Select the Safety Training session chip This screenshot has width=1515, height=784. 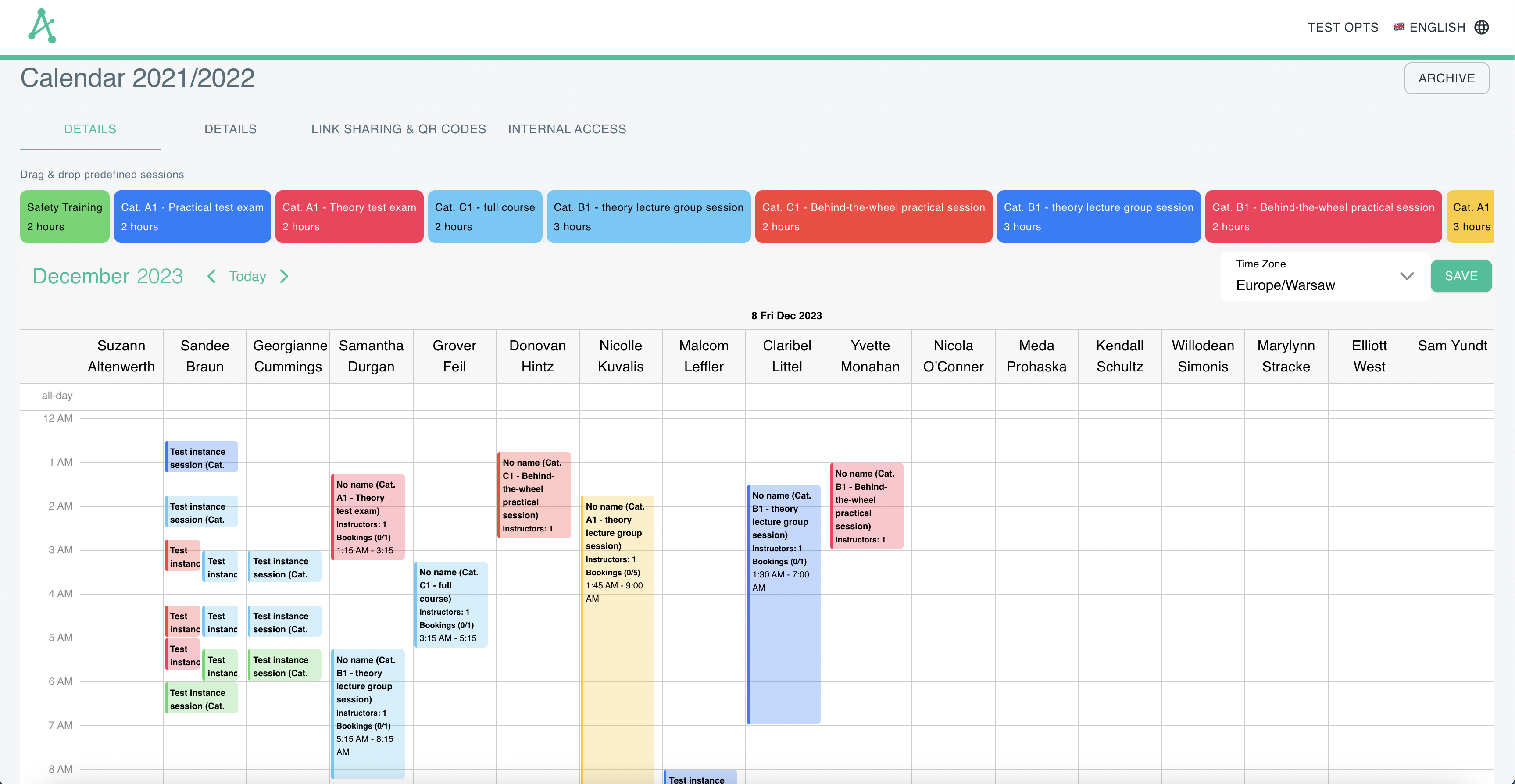pos(64,217)
